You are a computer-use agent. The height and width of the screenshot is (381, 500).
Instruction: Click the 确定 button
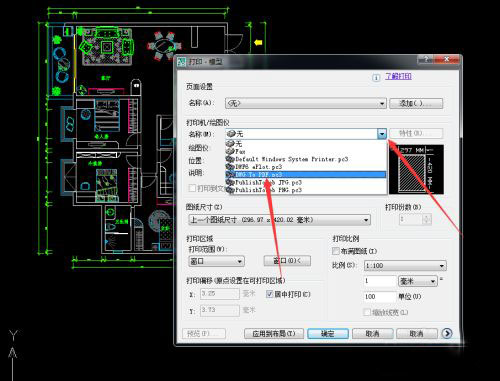tap(328, 333)
